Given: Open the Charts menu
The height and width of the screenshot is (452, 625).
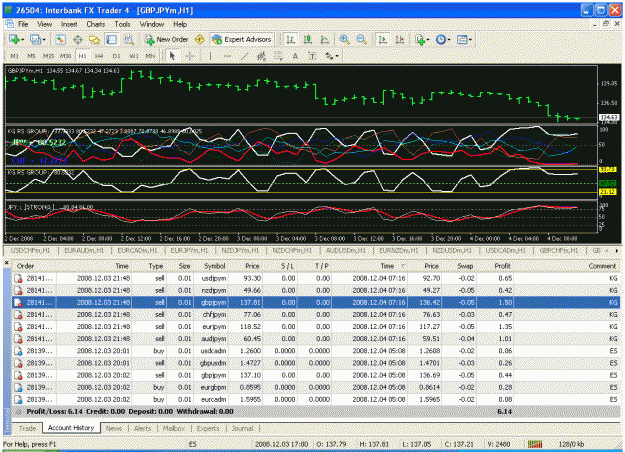Looking at the screenshot, I should (96, 24).
